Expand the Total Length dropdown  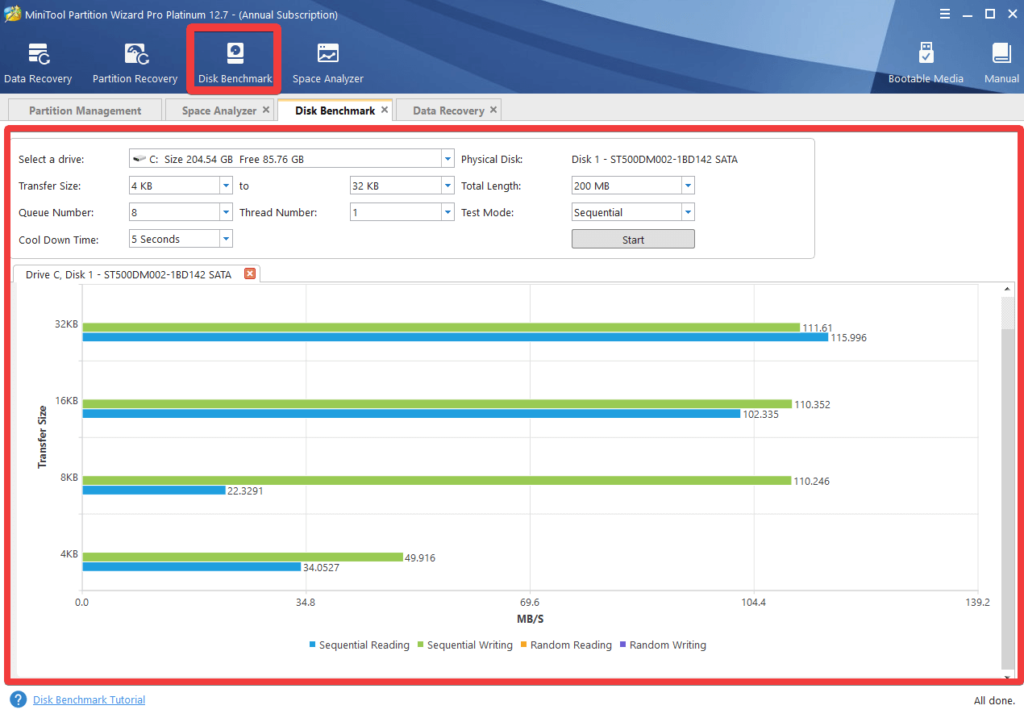click(x=688, y=186)
